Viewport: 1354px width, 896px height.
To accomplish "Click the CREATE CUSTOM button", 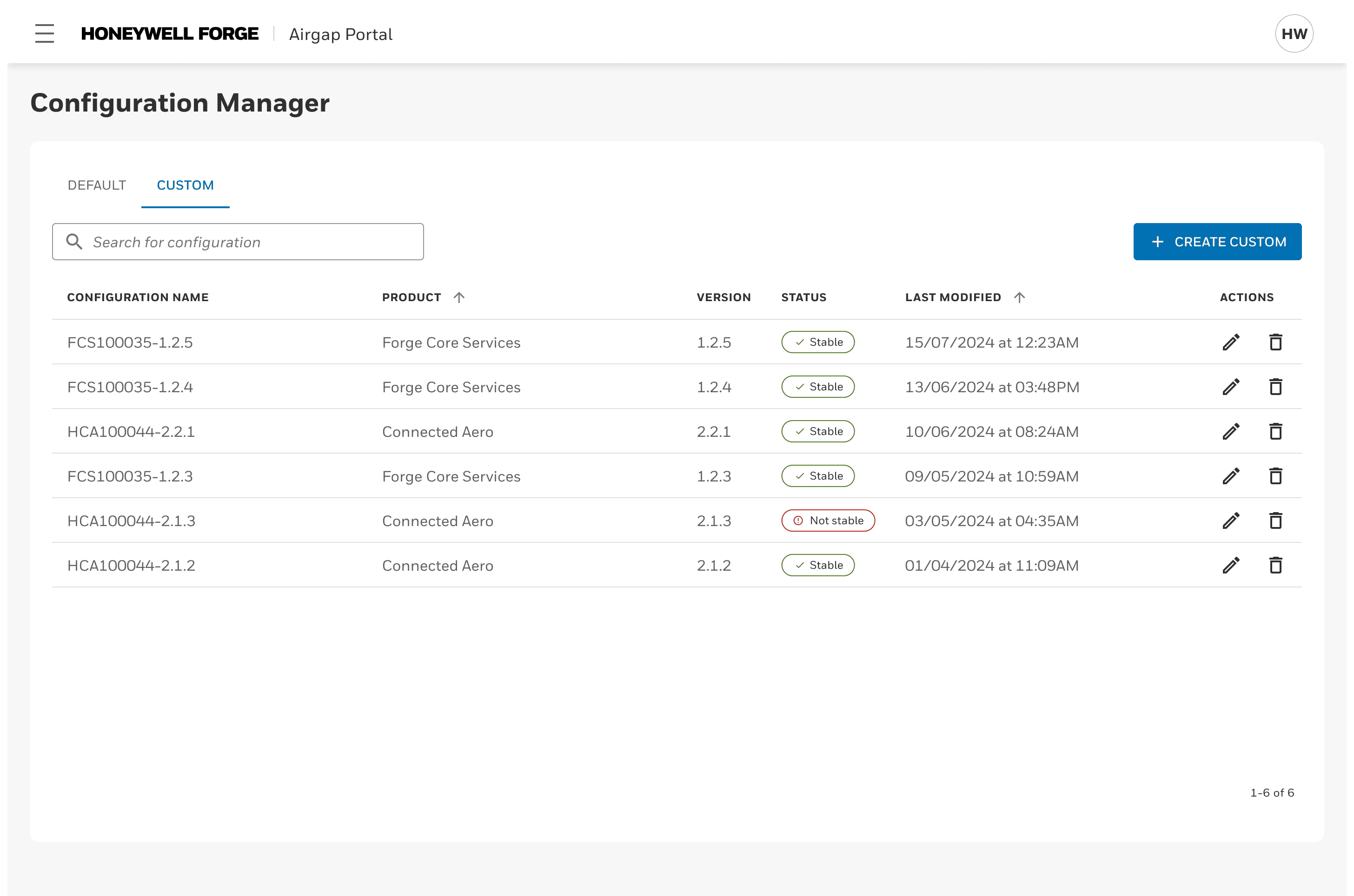I will (x=1217, y=242).
